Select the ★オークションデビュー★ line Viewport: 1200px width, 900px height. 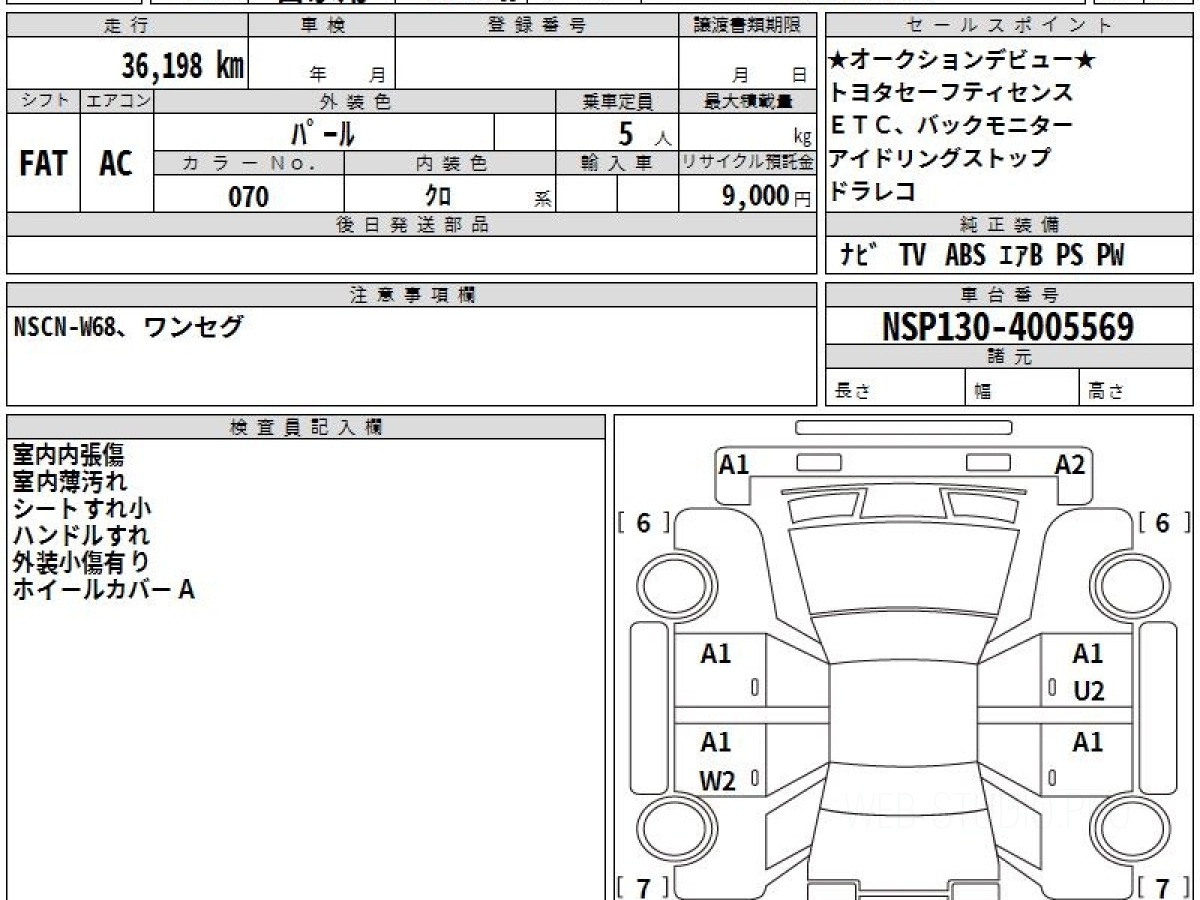pyautogui.click(x=962, y=61)
